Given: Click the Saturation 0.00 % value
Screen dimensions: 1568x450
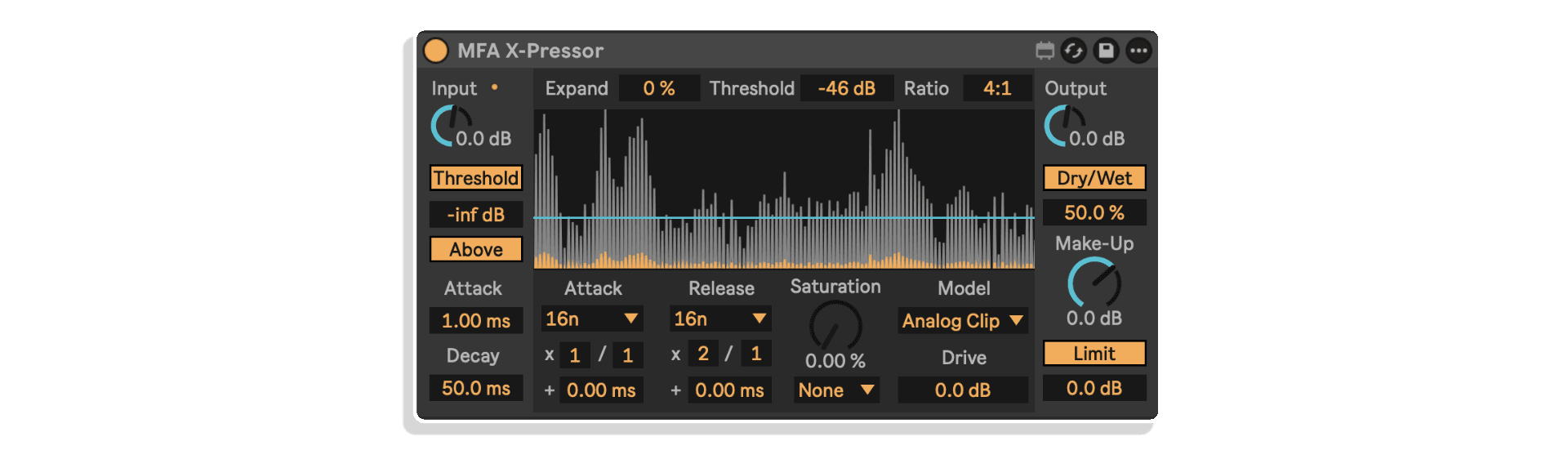Looking at the screenshot, I should 835,361.
